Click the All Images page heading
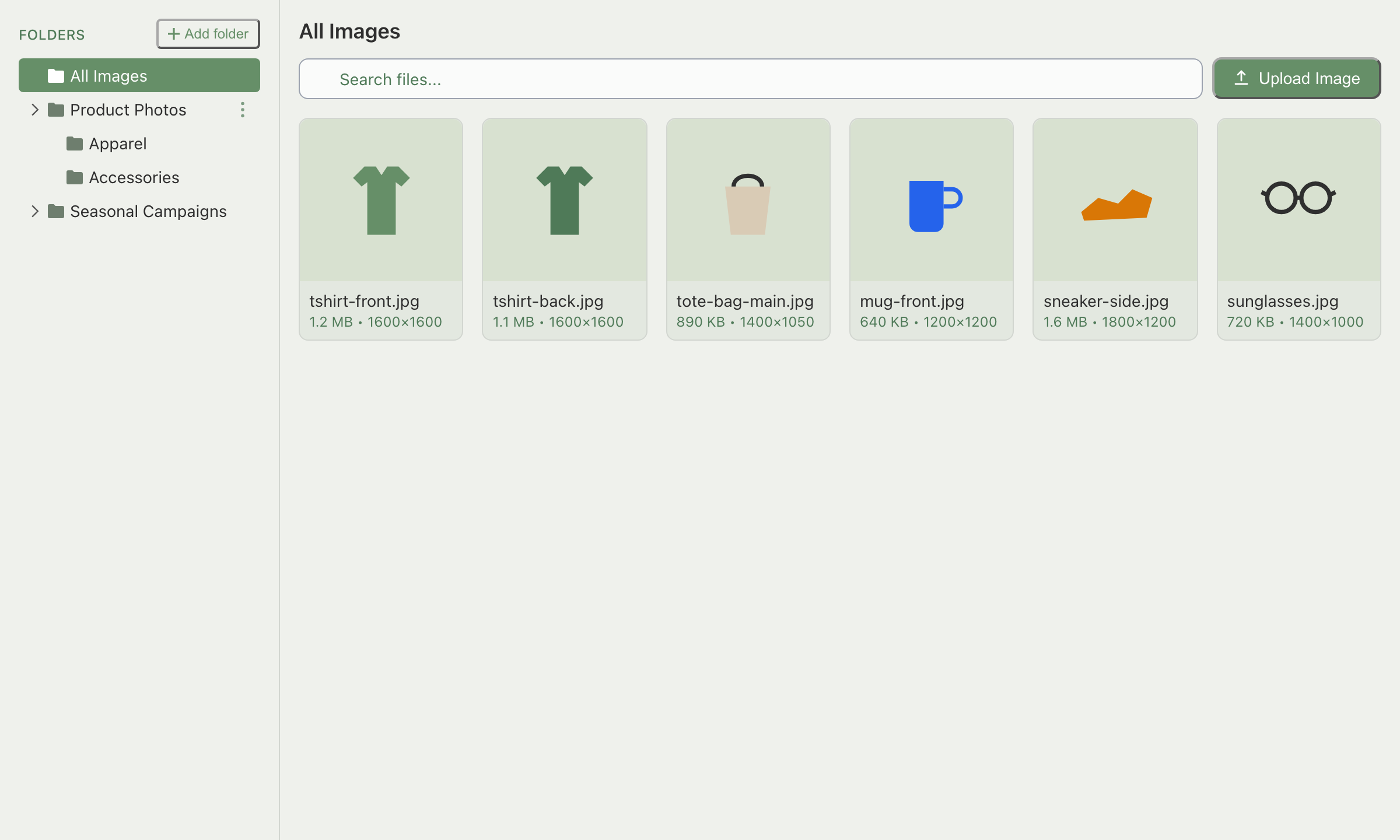The width and height of the screenshot is (1400, 840). pos(349,31)
